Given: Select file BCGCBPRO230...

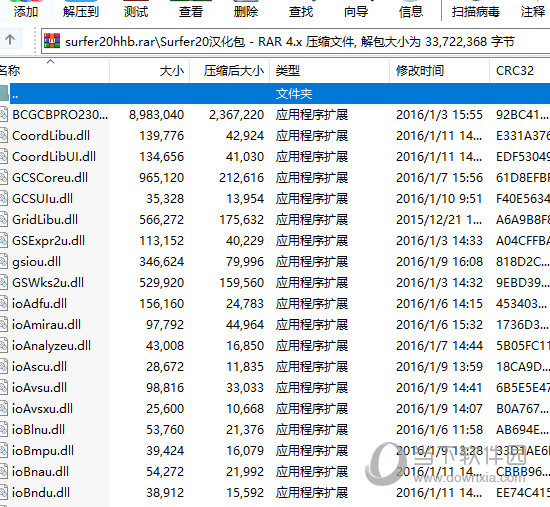Looking at the screenshot, I should [x=60, y=115].
